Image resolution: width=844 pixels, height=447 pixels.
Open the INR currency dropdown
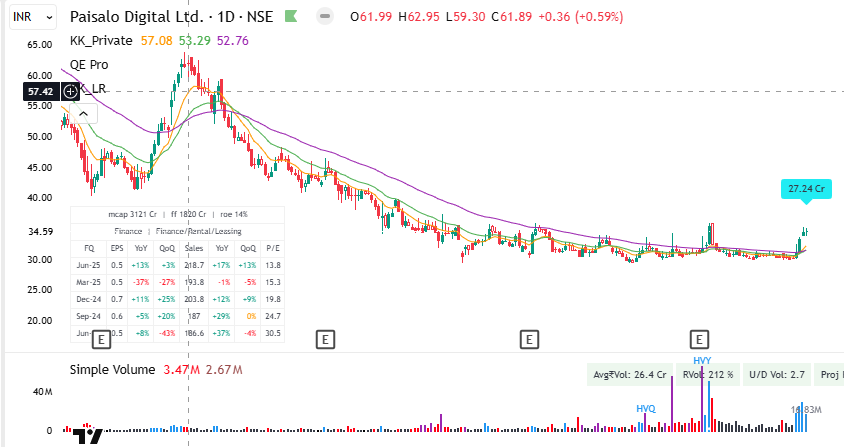point(33,17)
